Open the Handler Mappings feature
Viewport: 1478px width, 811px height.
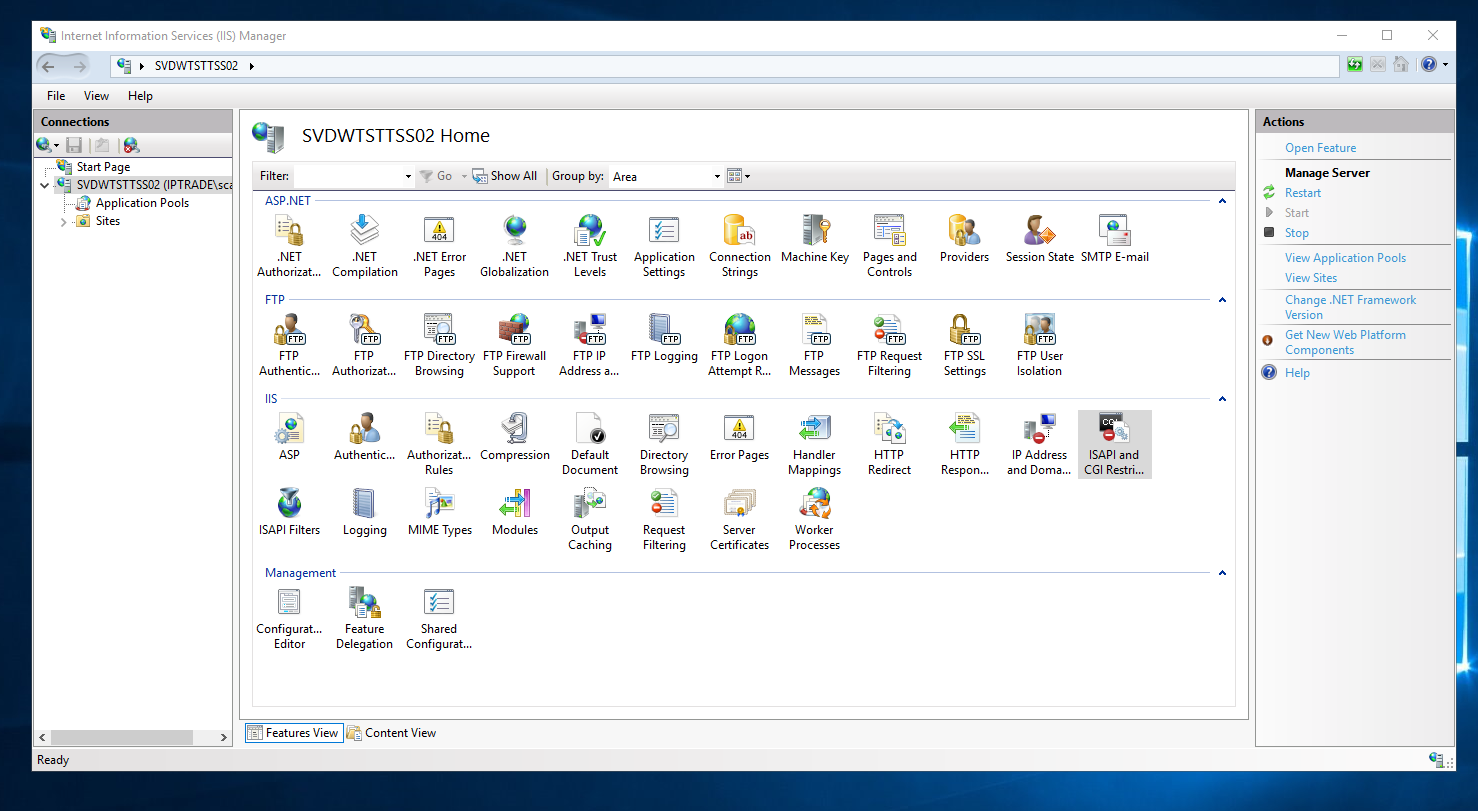tap(815, 444)
